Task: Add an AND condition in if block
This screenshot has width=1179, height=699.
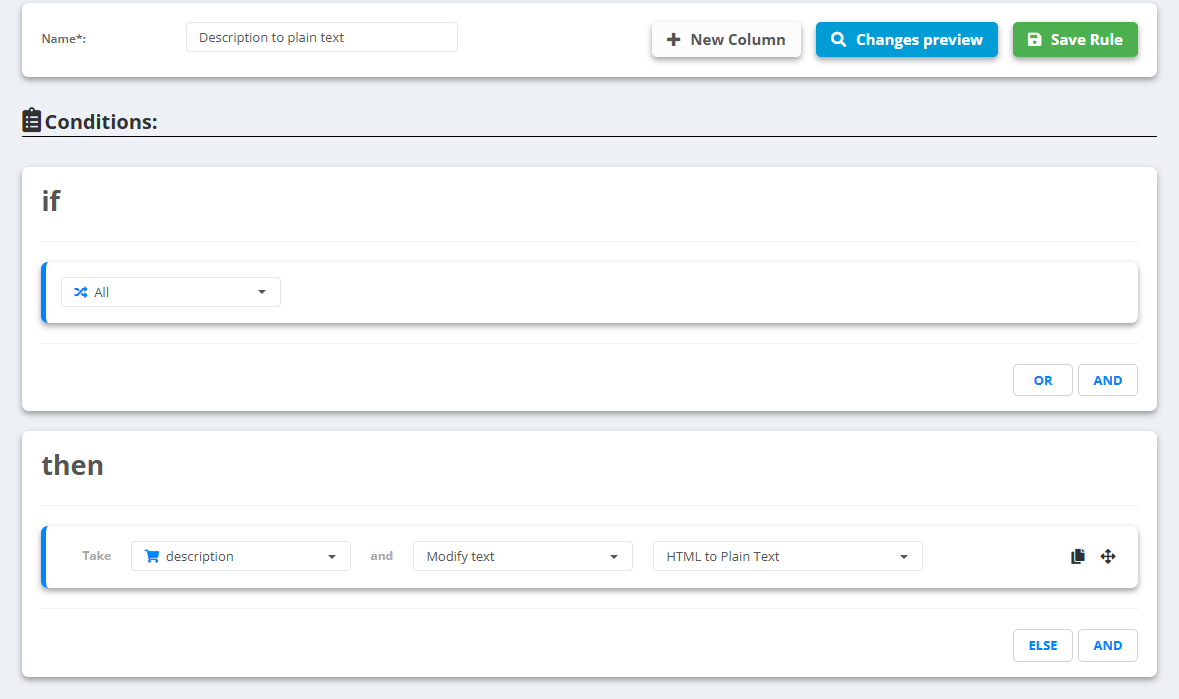Action: pyautogui.click(x=1108, y=380)
